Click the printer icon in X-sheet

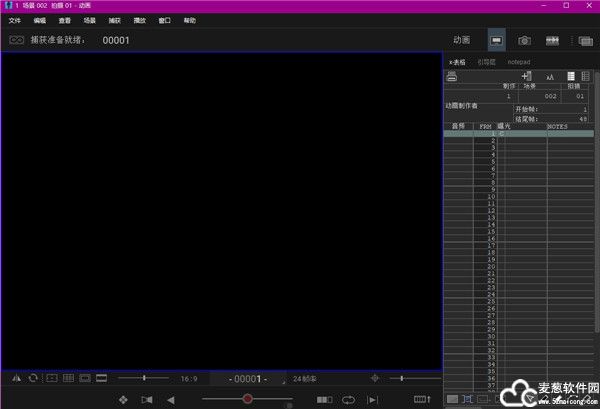pyautogui.click(x=452, y=76)
